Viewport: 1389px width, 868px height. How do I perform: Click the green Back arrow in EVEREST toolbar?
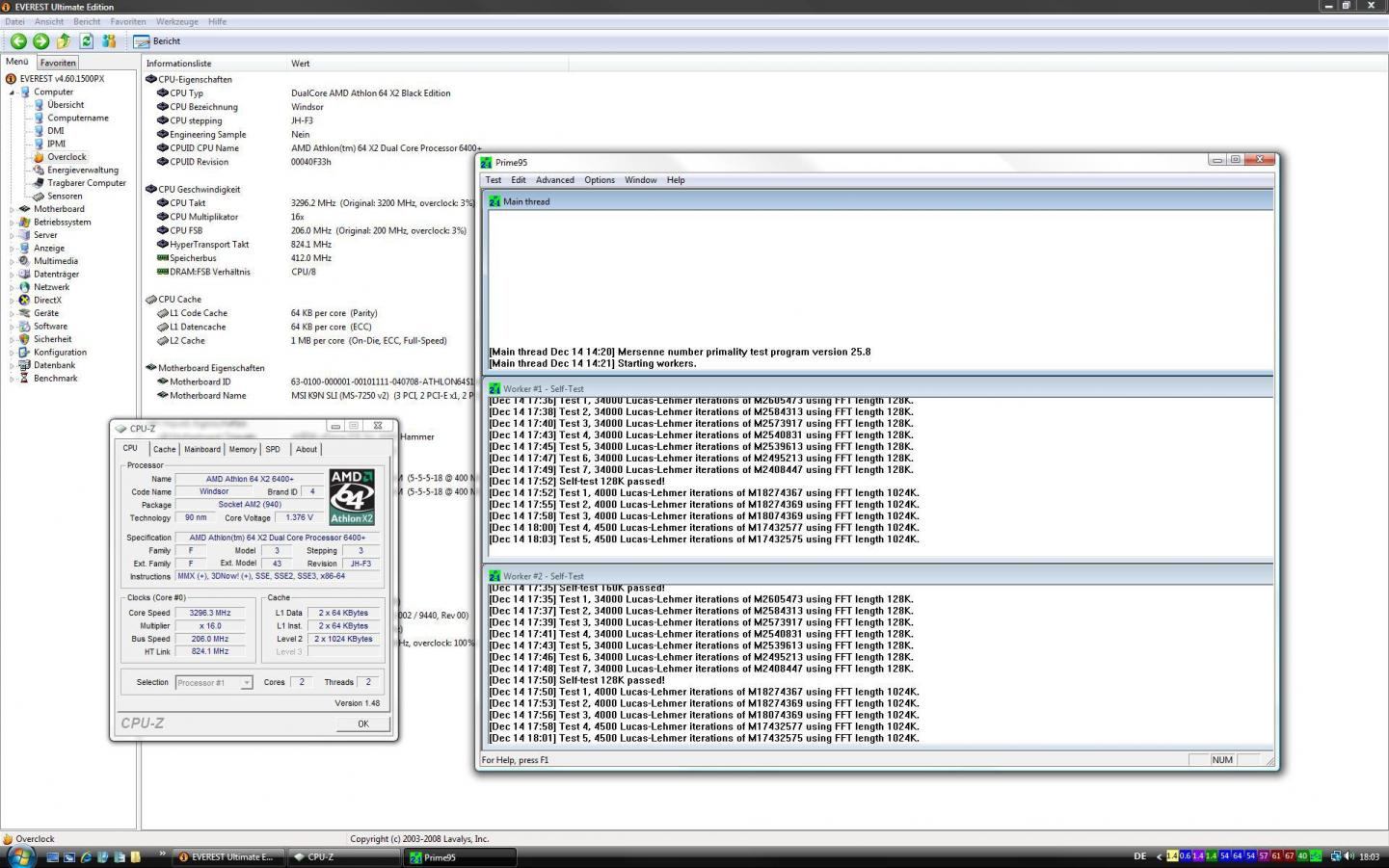17,41
